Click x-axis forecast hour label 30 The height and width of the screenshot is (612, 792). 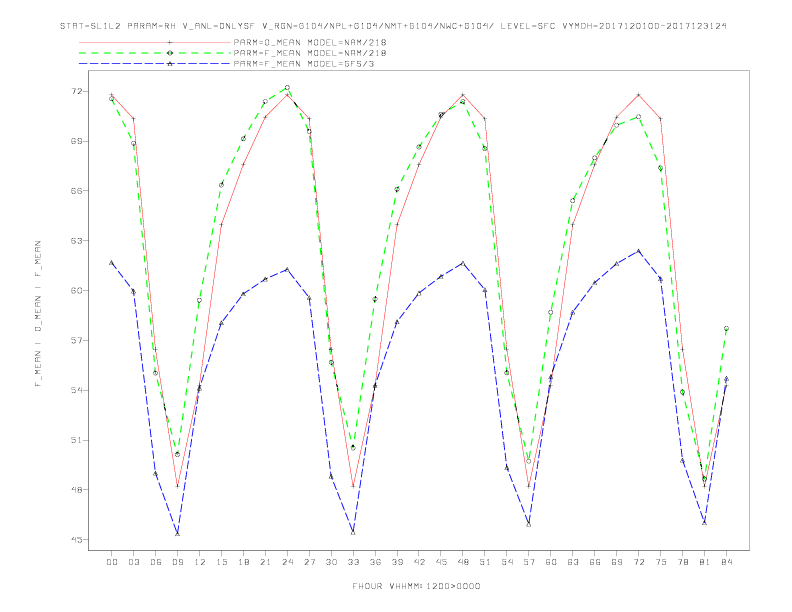[331, 562]
